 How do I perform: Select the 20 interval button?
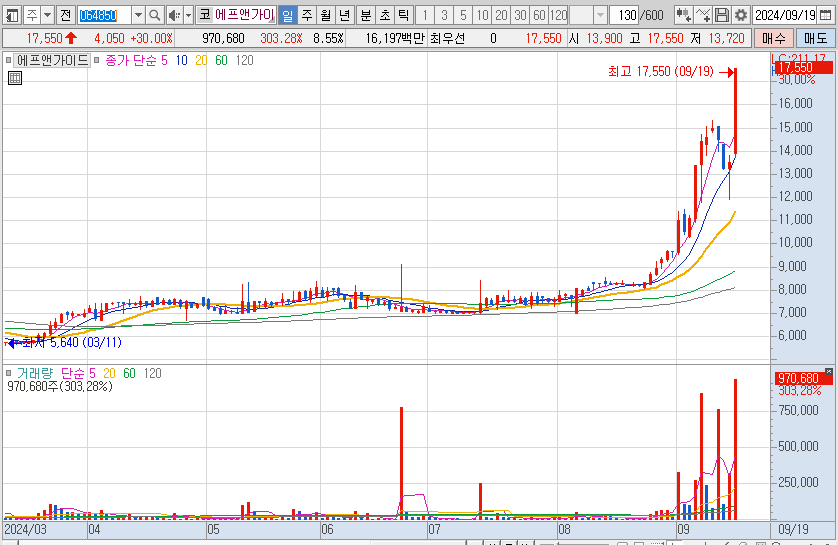coord(501,15)
